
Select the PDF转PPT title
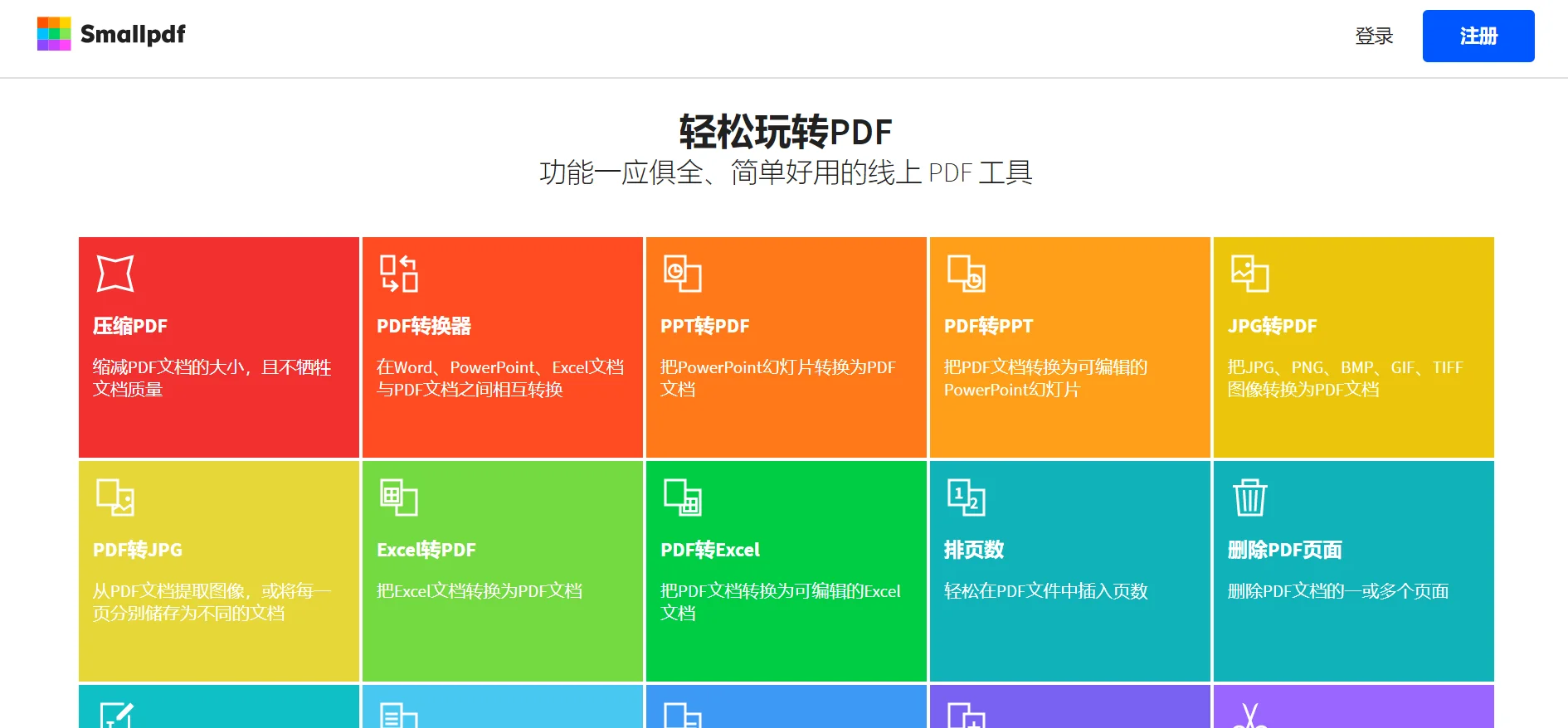[x=989, y=326]
